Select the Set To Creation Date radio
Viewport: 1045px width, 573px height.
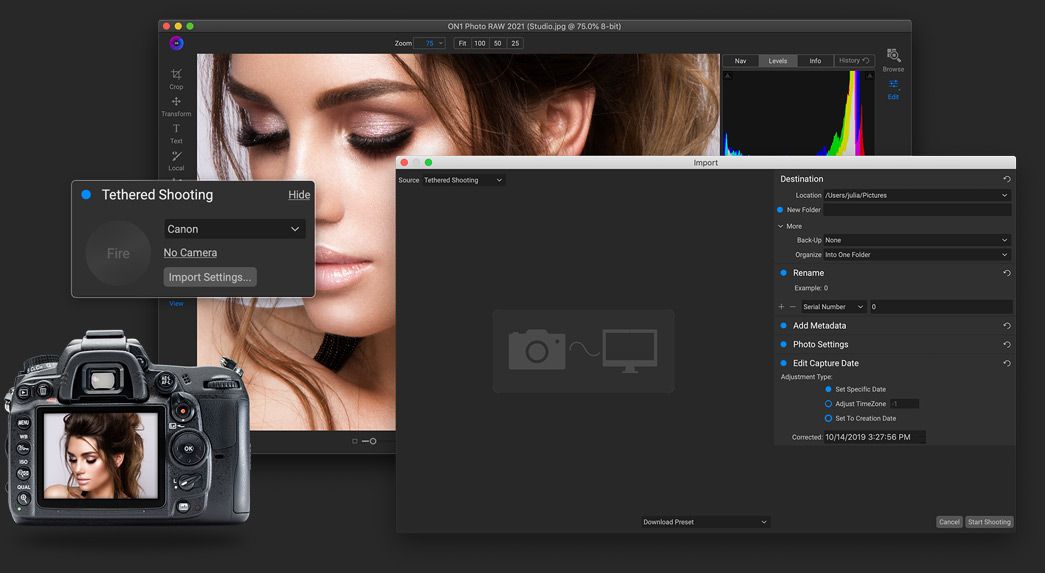pos(828,418)
